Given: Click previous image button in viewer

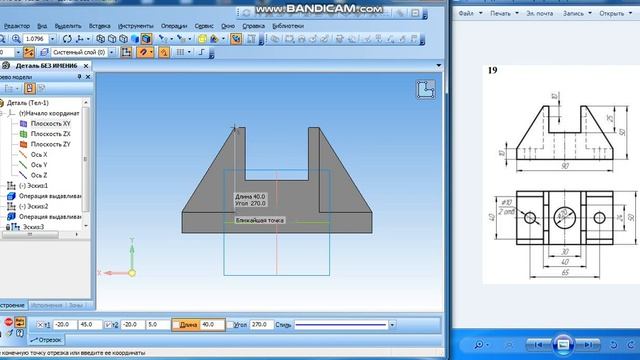Looking at the screenshot, I should click(x=538, y=345).
